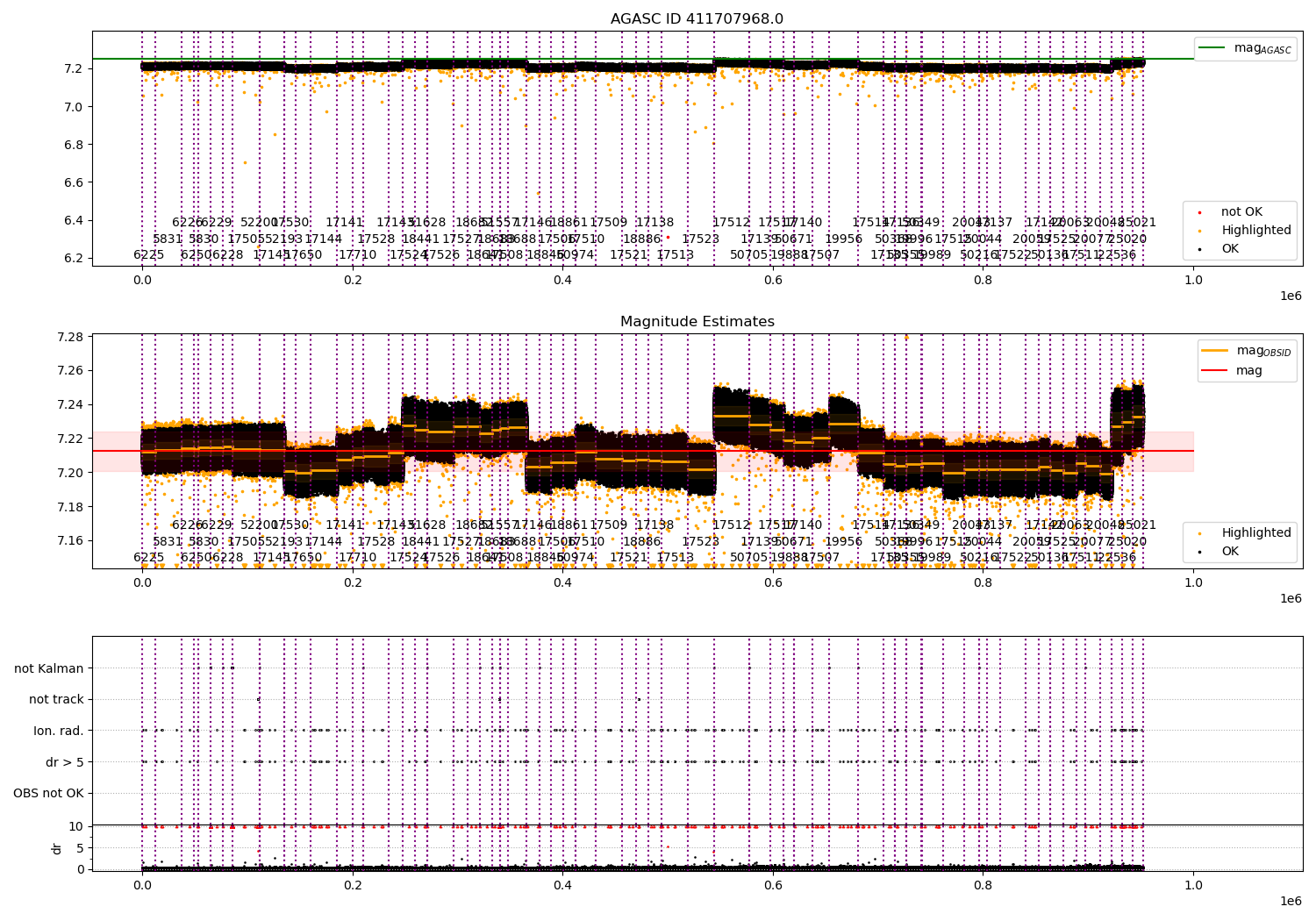1316x921 pixels.
Task: Click the mag OBSID legend label
Action: point(1263,351)
